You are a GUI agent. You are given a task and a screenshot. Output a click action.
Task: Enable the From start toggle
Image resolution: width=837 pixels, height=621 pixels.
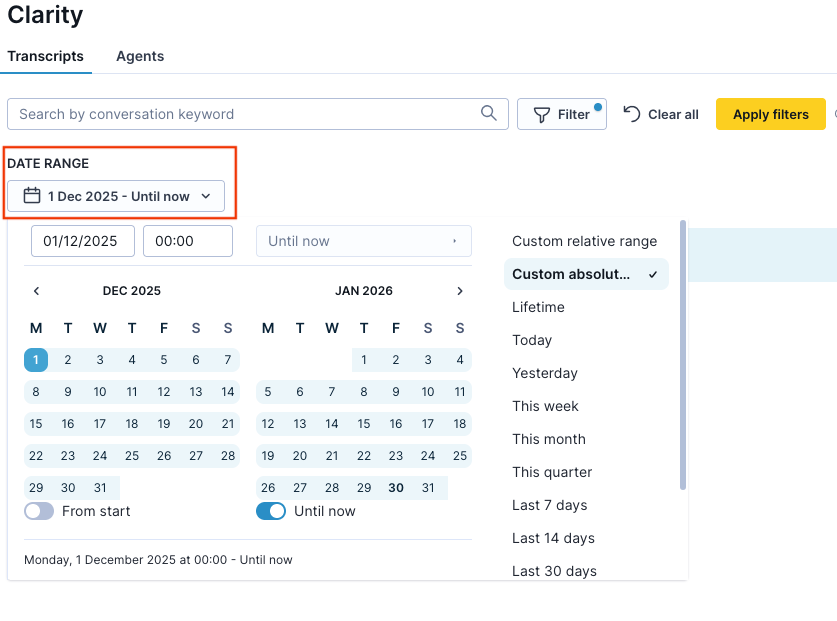coord(38,511)
